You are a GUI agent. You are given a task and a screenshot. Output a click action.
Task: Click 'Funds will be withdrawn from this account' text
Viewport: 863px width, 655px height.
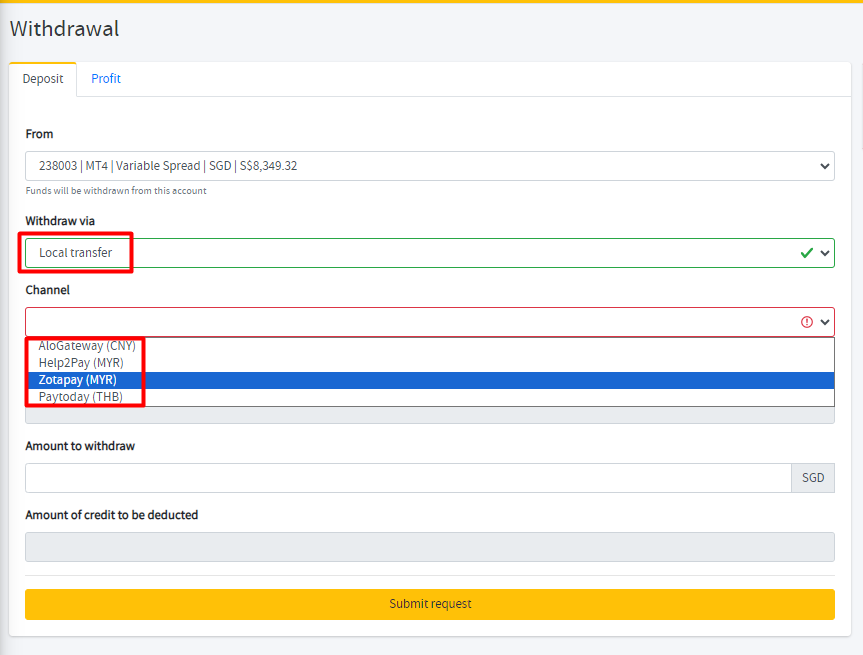[116, 191]
